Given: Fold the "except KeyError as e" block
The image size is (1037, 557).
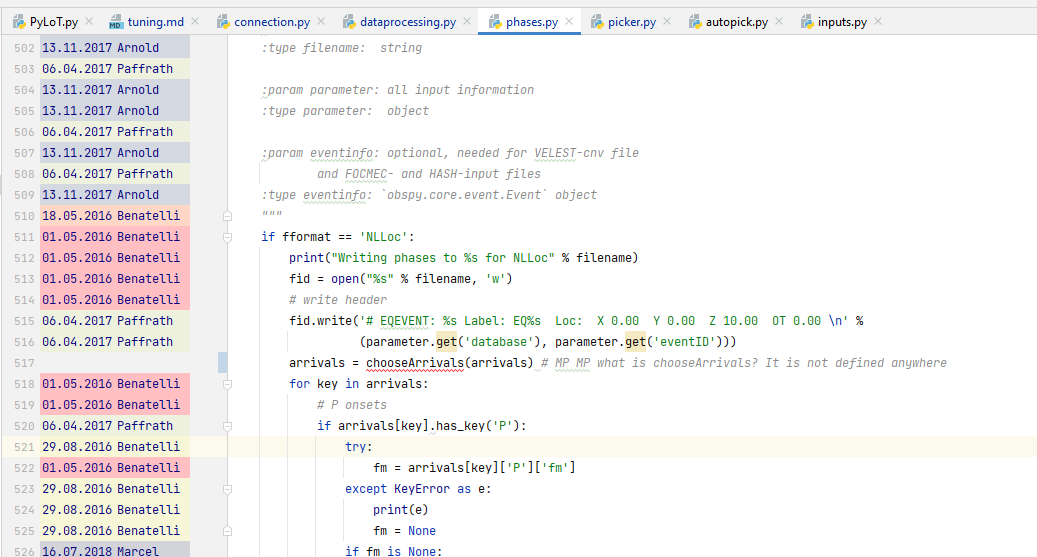Looking at the screenshot, I should tap(228, 489).
